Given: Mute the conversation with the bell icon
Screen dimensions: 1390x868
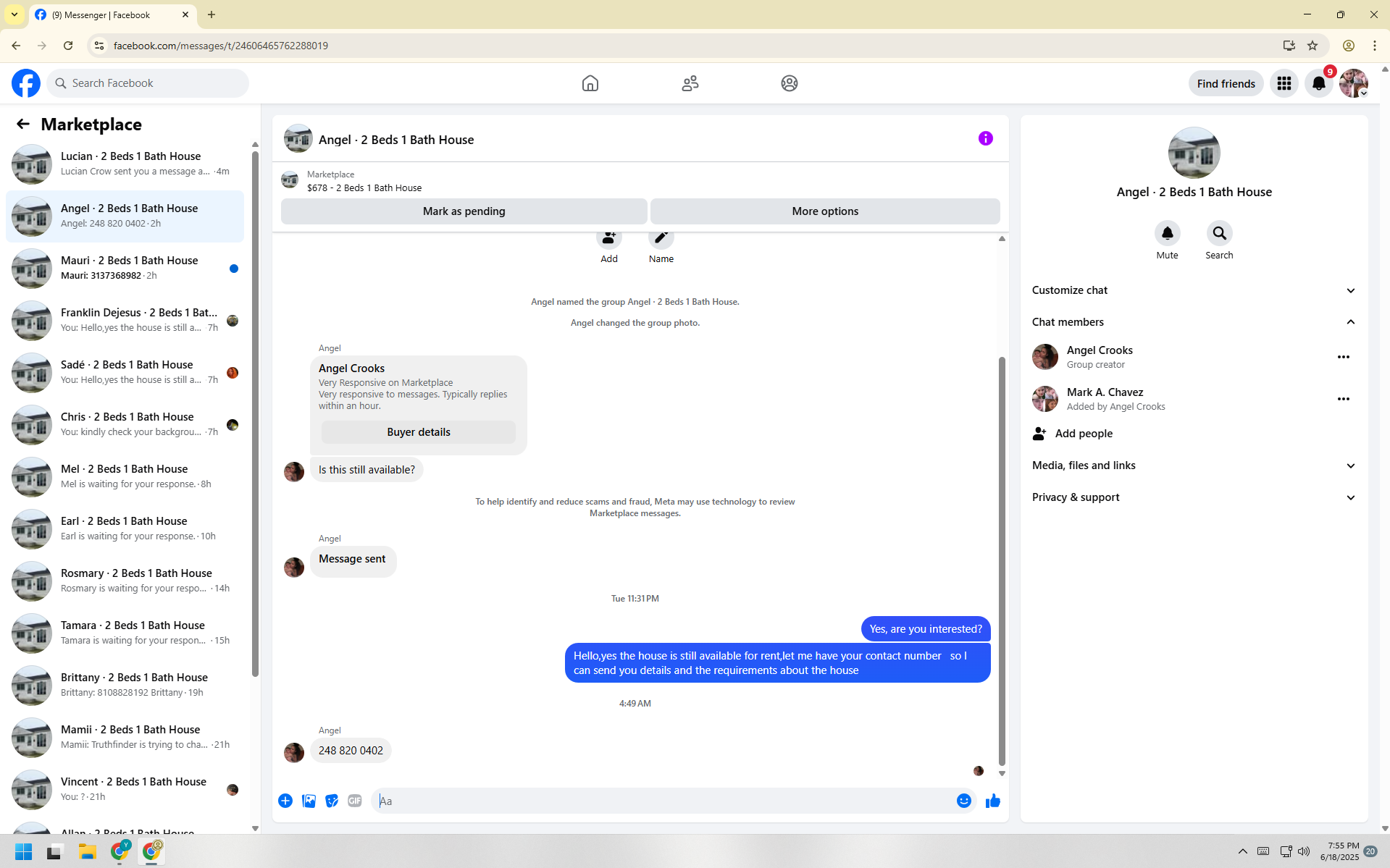Looking at the screenshot, I should [1168, 233].
